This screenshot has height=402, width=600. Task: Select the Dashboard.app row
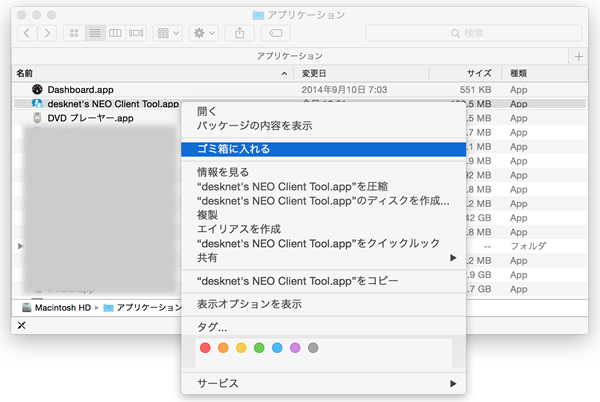click(x=300, y=90)
